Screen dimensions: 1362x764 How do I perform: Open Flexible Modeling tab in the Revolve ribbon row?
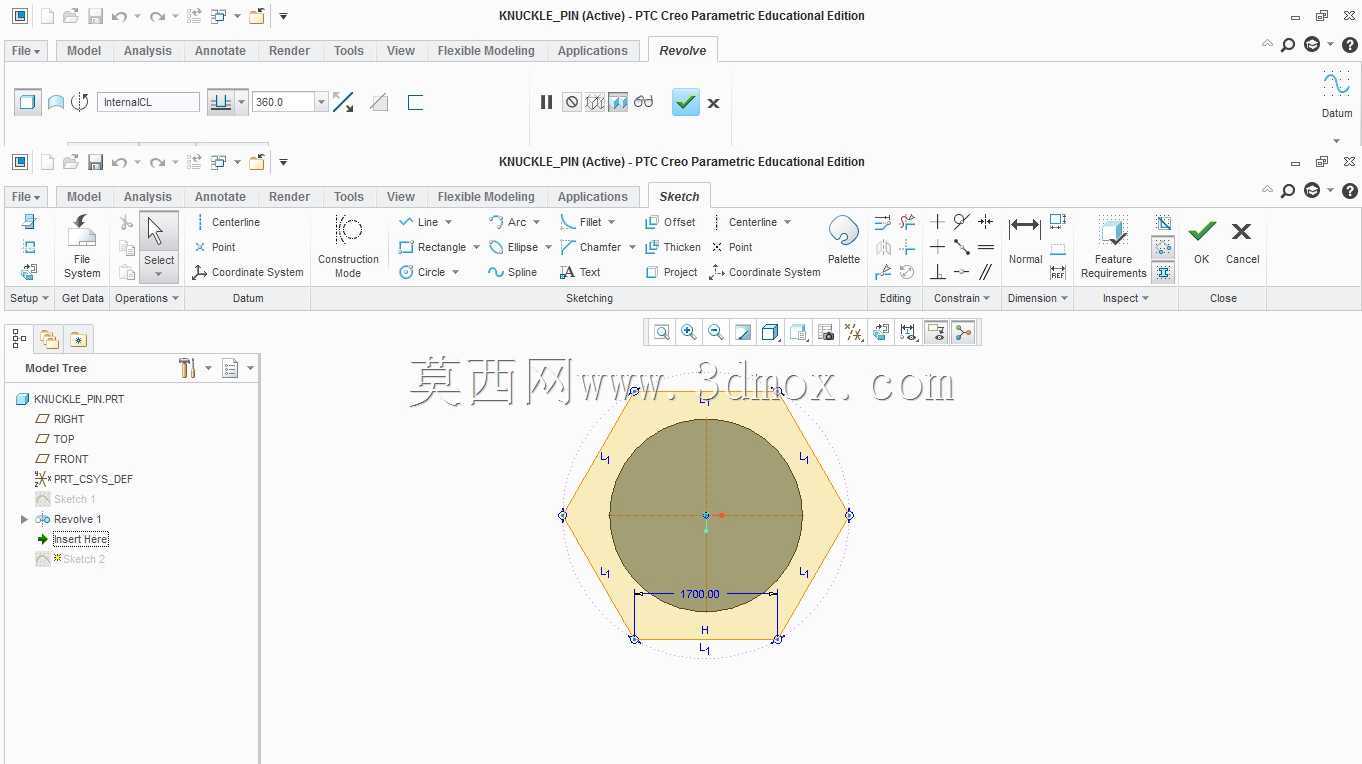(x=486, y=51)
